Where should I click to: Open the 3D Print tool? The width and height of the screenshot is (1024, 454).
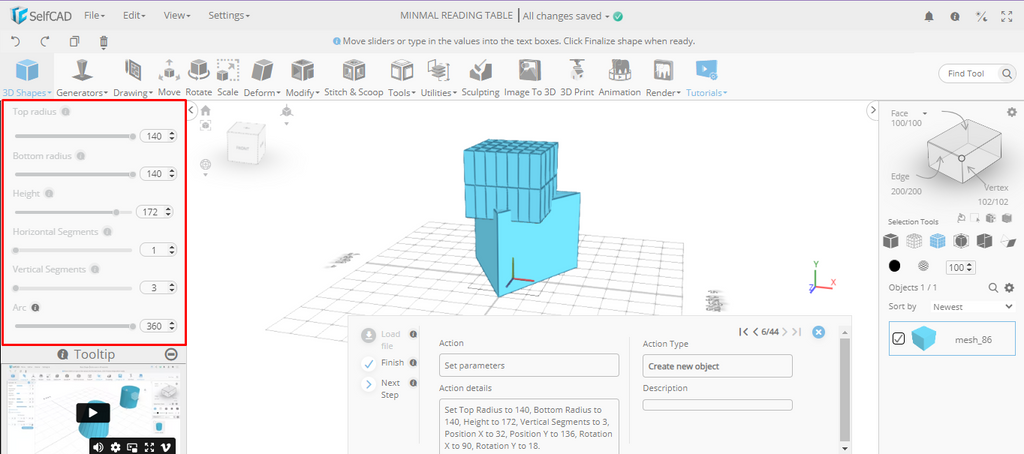pyautogui.click(x=577, y=78)
